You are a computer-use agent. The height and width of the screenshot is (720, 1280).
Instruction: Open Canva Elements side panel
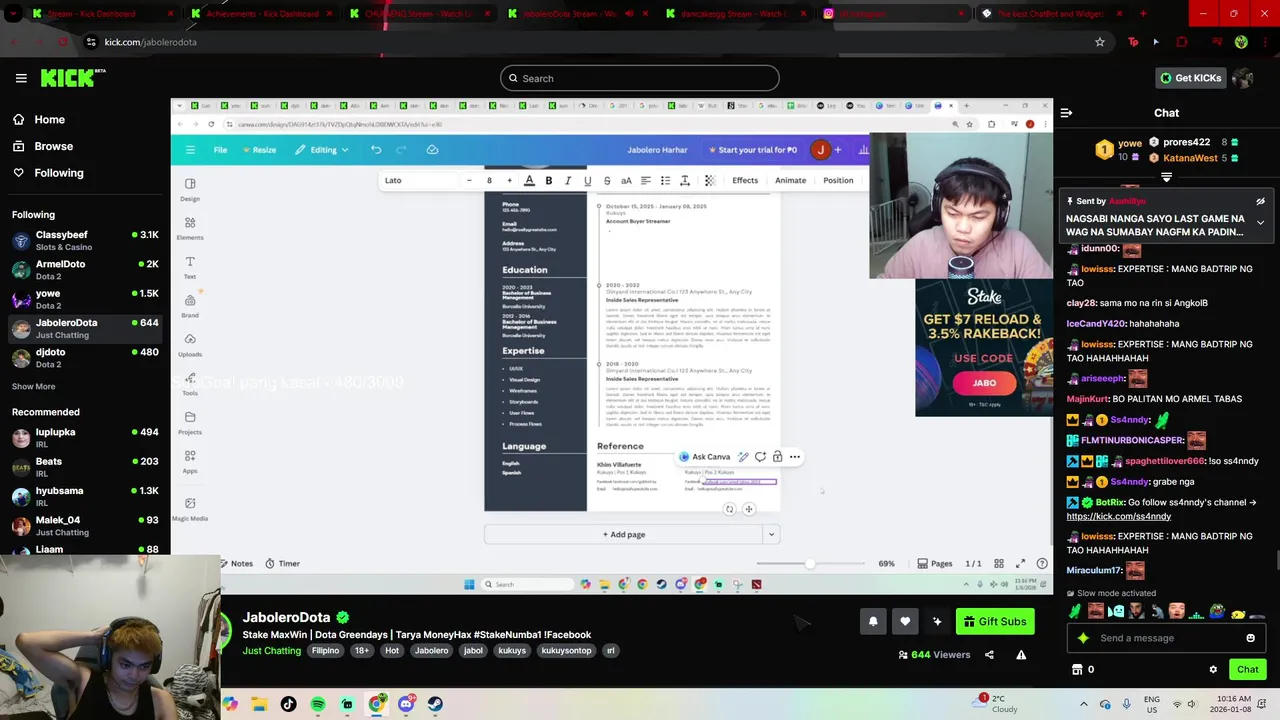click(190, 228)
